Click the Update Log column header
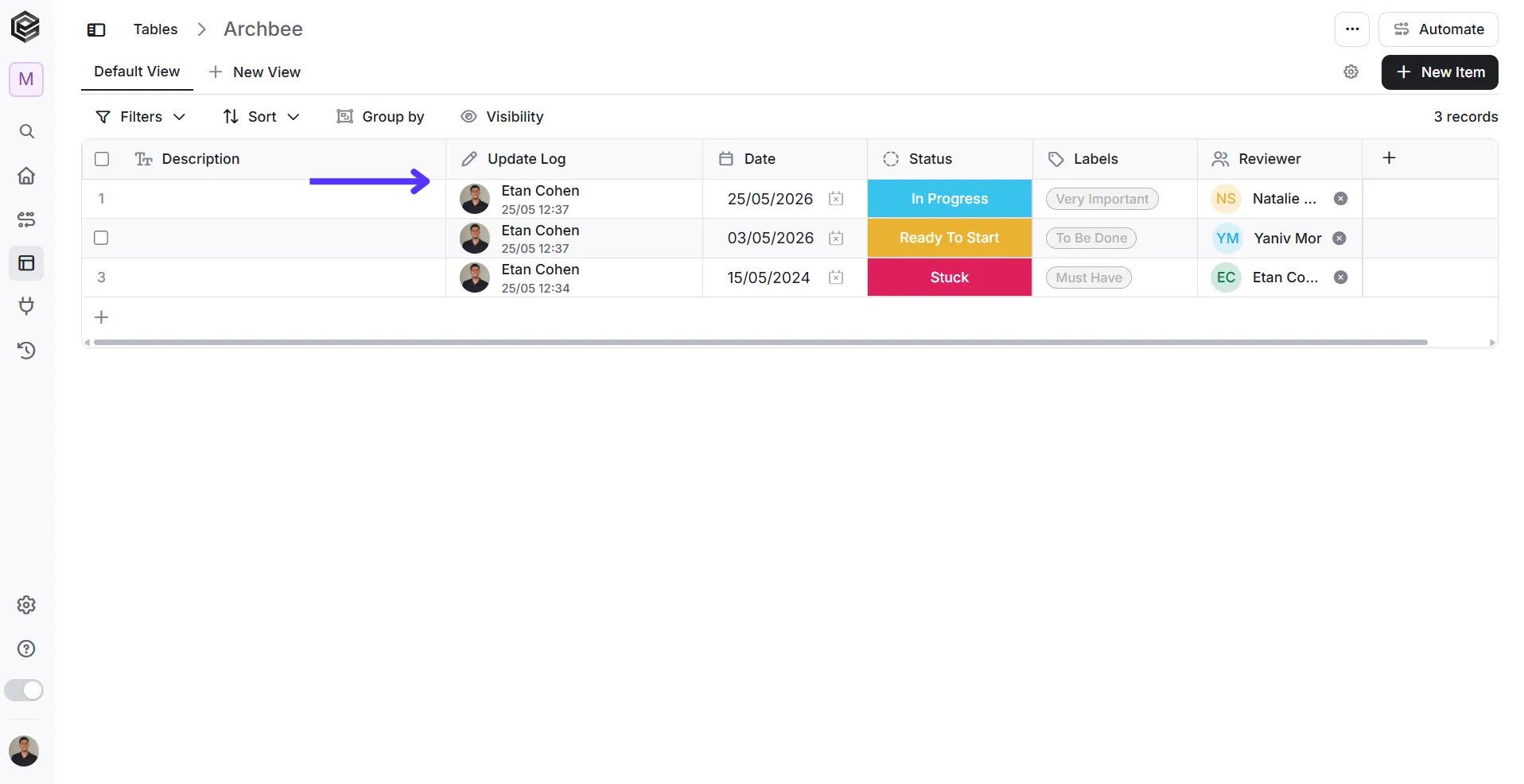Viewport: 1524px width, 784px height. click(526, 159)
